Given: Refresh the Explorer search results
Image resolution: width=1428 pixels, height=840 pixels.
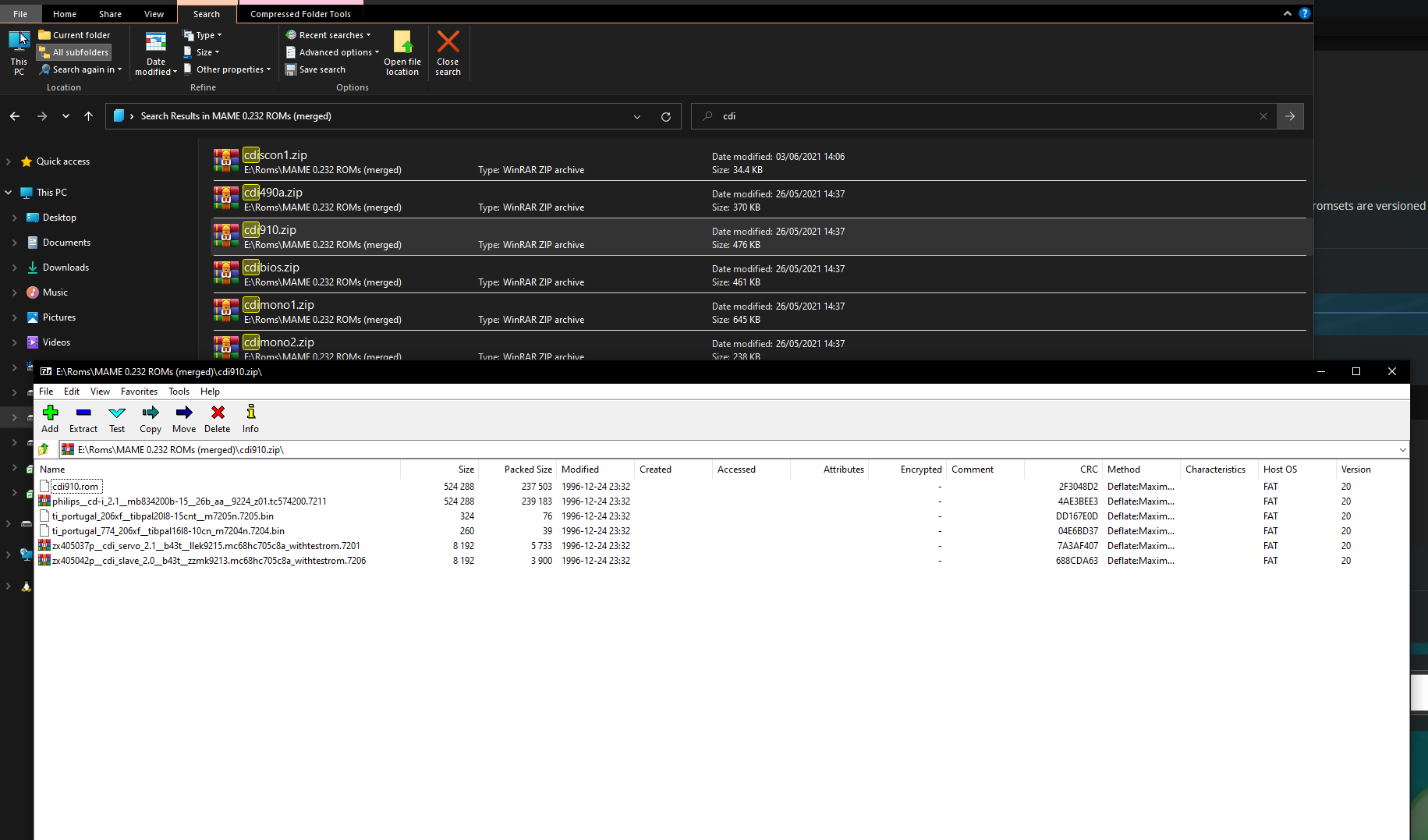Looking at the screenshot, I should (666, 116).
